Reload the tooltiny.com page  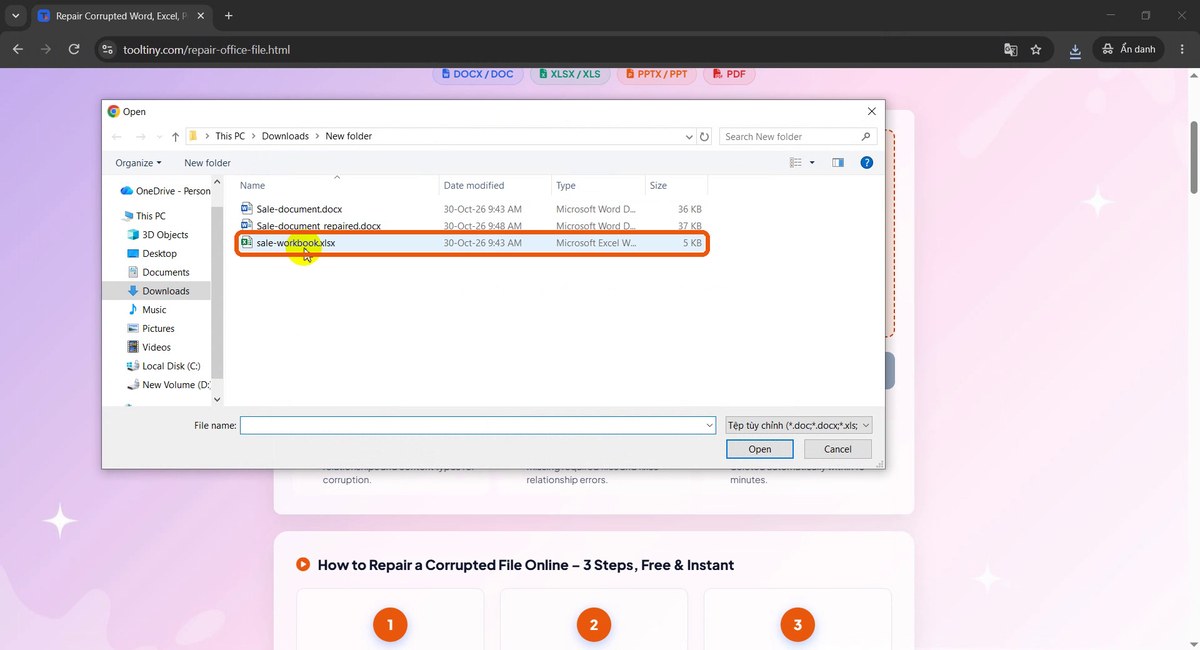[x=74, y=49]
